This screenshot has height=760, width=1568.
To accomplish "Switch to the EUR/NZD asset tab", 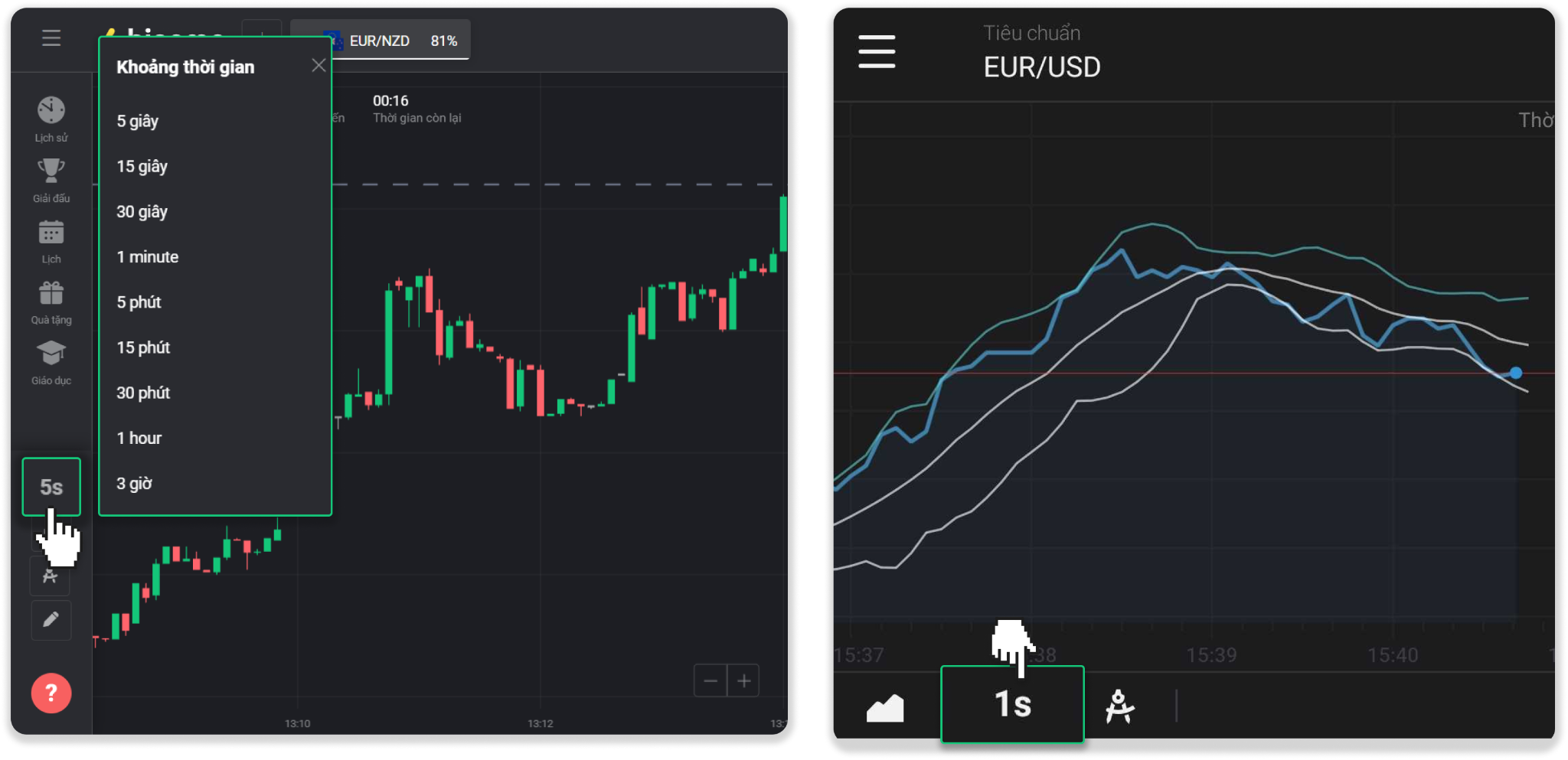I will 381,41.
